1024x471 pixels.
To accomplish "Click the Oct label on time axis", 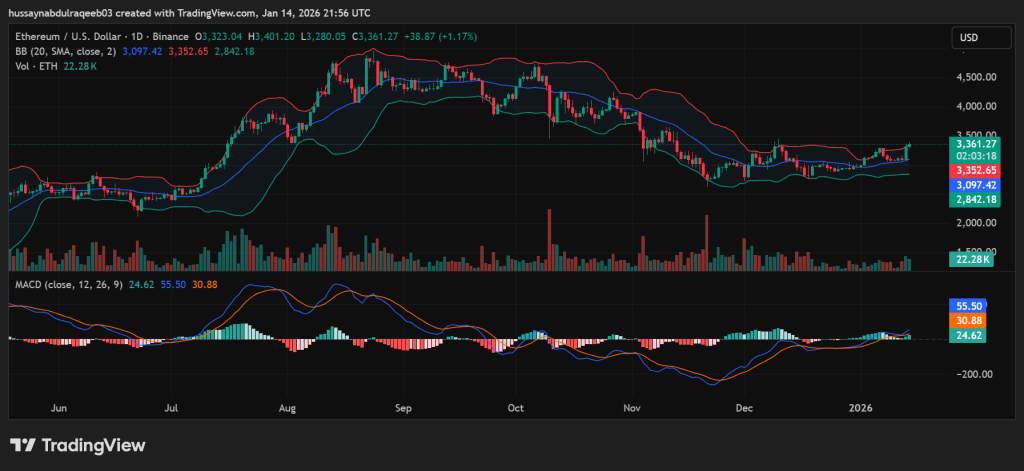I will pos(516,408).
